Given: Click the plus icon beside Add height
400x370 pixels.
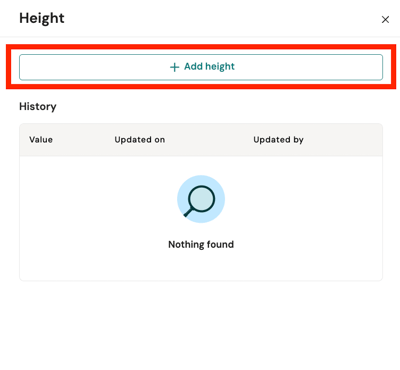Looking at the screenshot, I should pyautogui.click(x=174, y=67).
